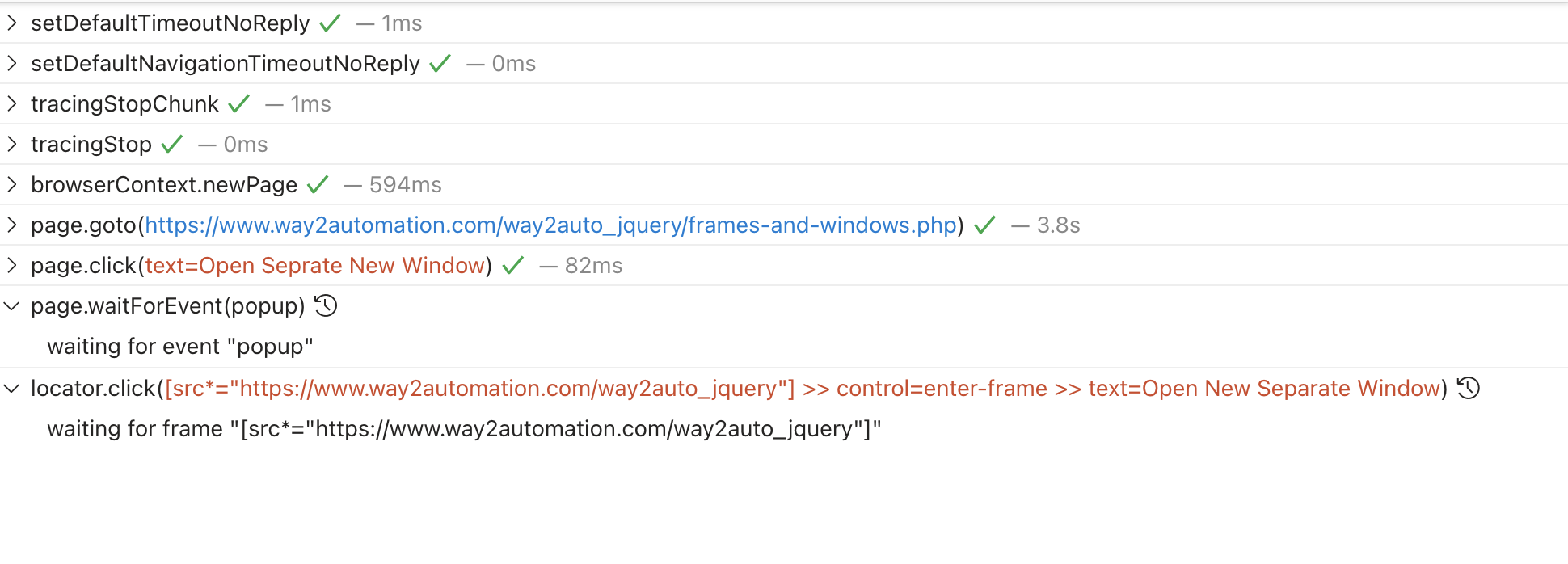Collapse the page.waitForEvent(popup) entry

click(11, 305)
